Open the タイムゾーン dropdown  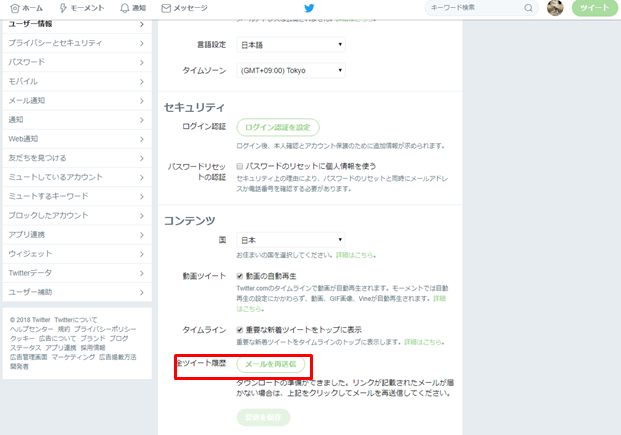[291, 71]
